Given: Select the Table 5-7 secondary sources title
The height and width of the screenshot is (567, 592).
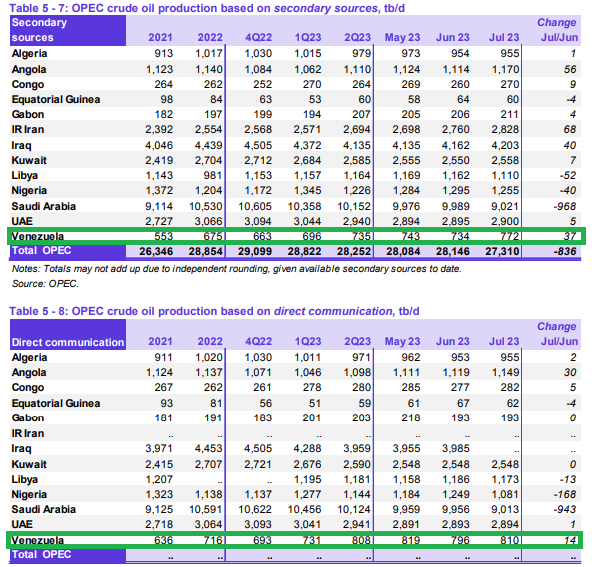Looking at the screenshot, I should pos(207,8).
